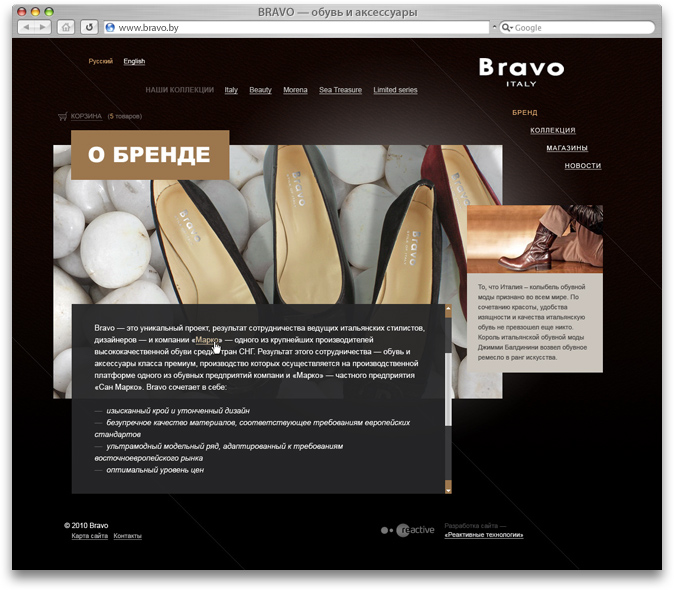
Task: Go to the browser home page icon
Action: 66,28
